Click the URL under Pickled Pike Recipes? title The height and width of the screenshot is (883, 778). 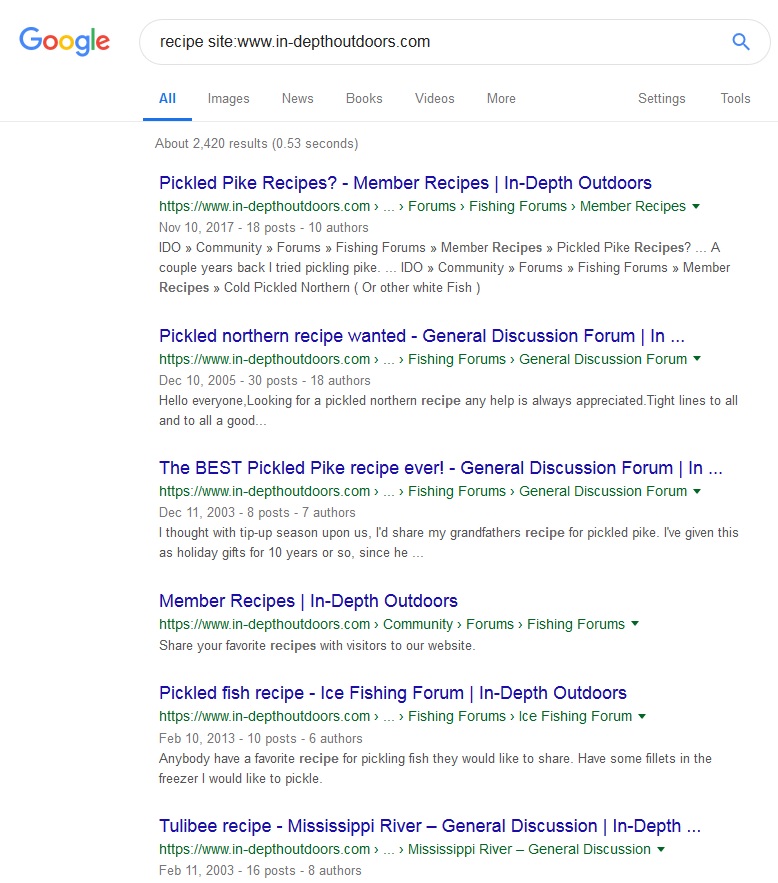coord(422,206)
